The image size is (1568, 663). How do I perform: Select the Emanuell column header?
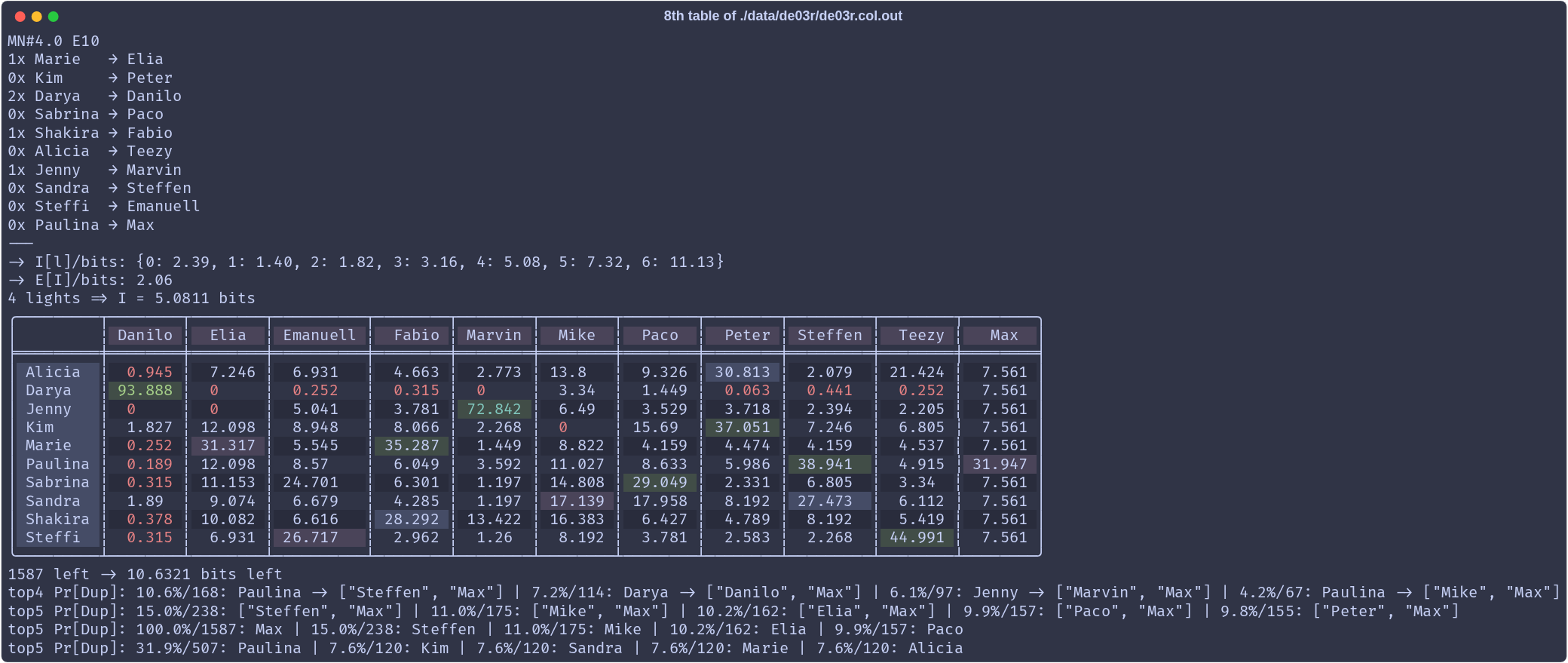click(x=320, y=336)
